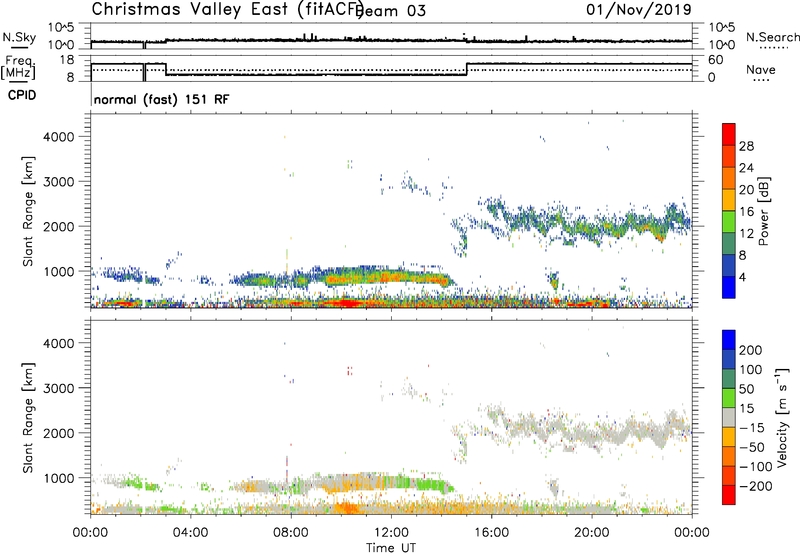Viewport: 800px width, 554px height.
Task: Click the "Nave" legend label
Action: pyautogui.click(x=761, y=69)
